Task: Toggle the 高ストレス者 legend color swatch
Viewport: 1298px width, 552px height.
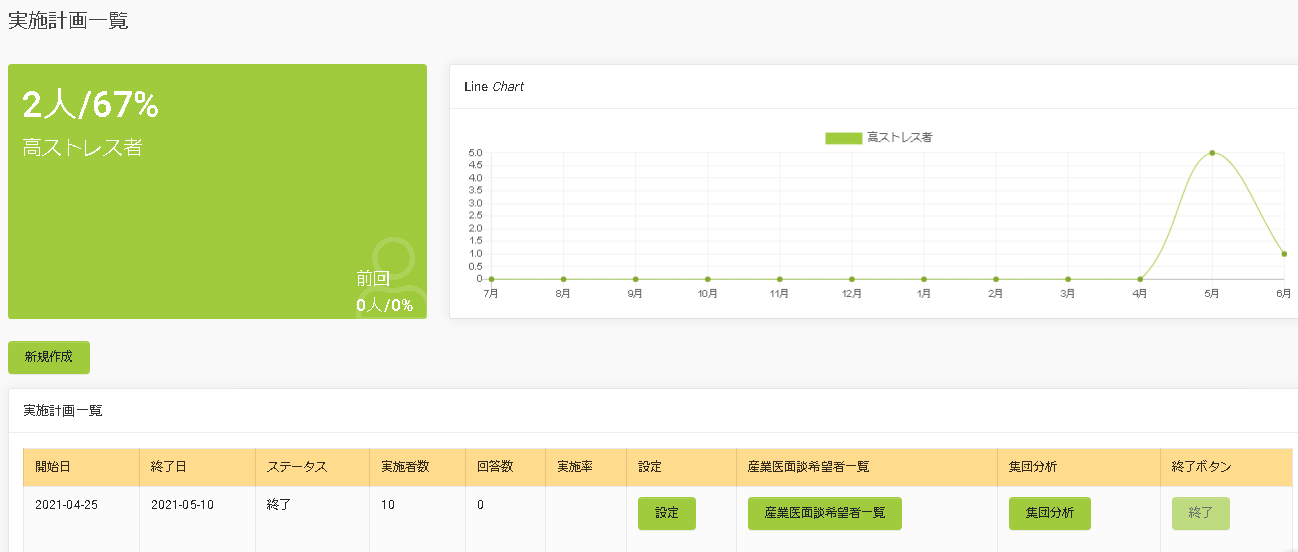Action: tap(843, 138)
